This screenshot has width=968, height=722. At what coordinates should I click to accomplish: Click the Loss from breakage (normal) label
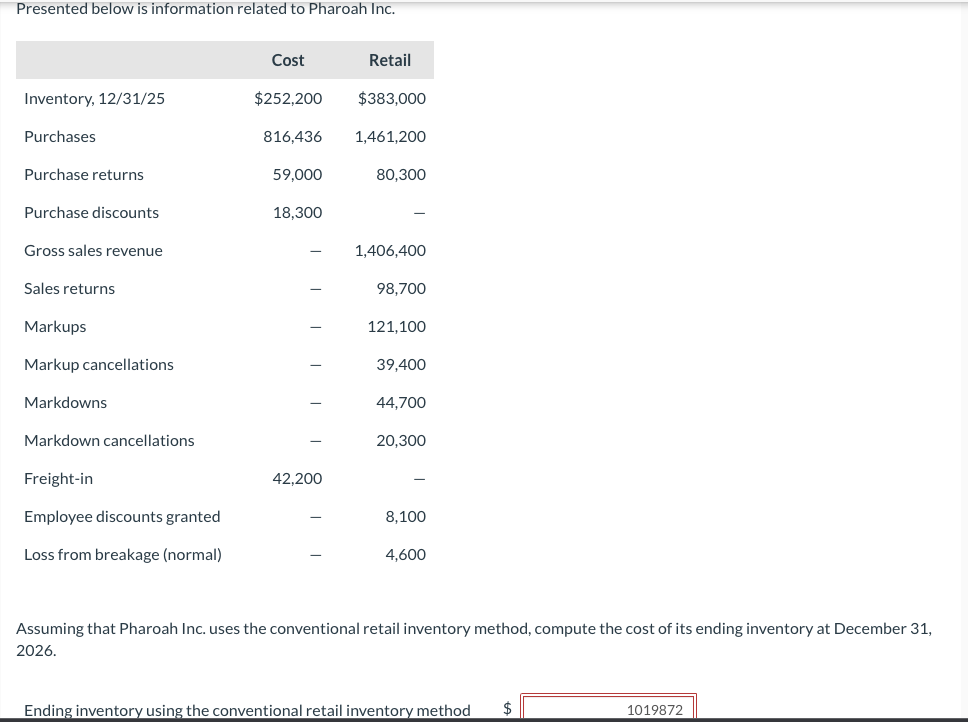click(123, 555)
